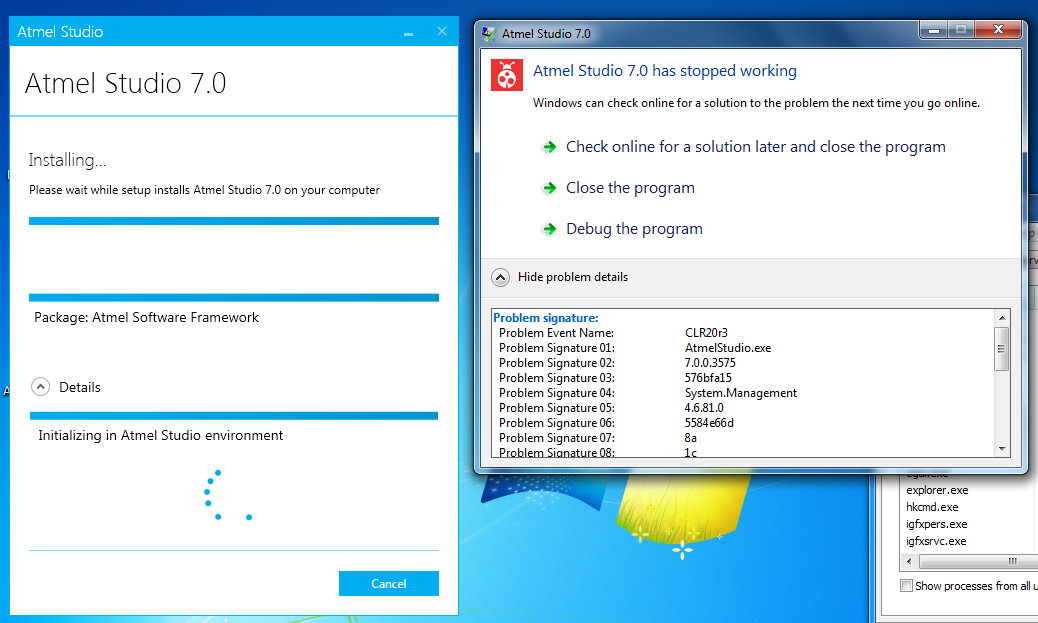Choose Check online for a solution later
This screenshot has width=1038, height=623.
(x=755, y=147)
